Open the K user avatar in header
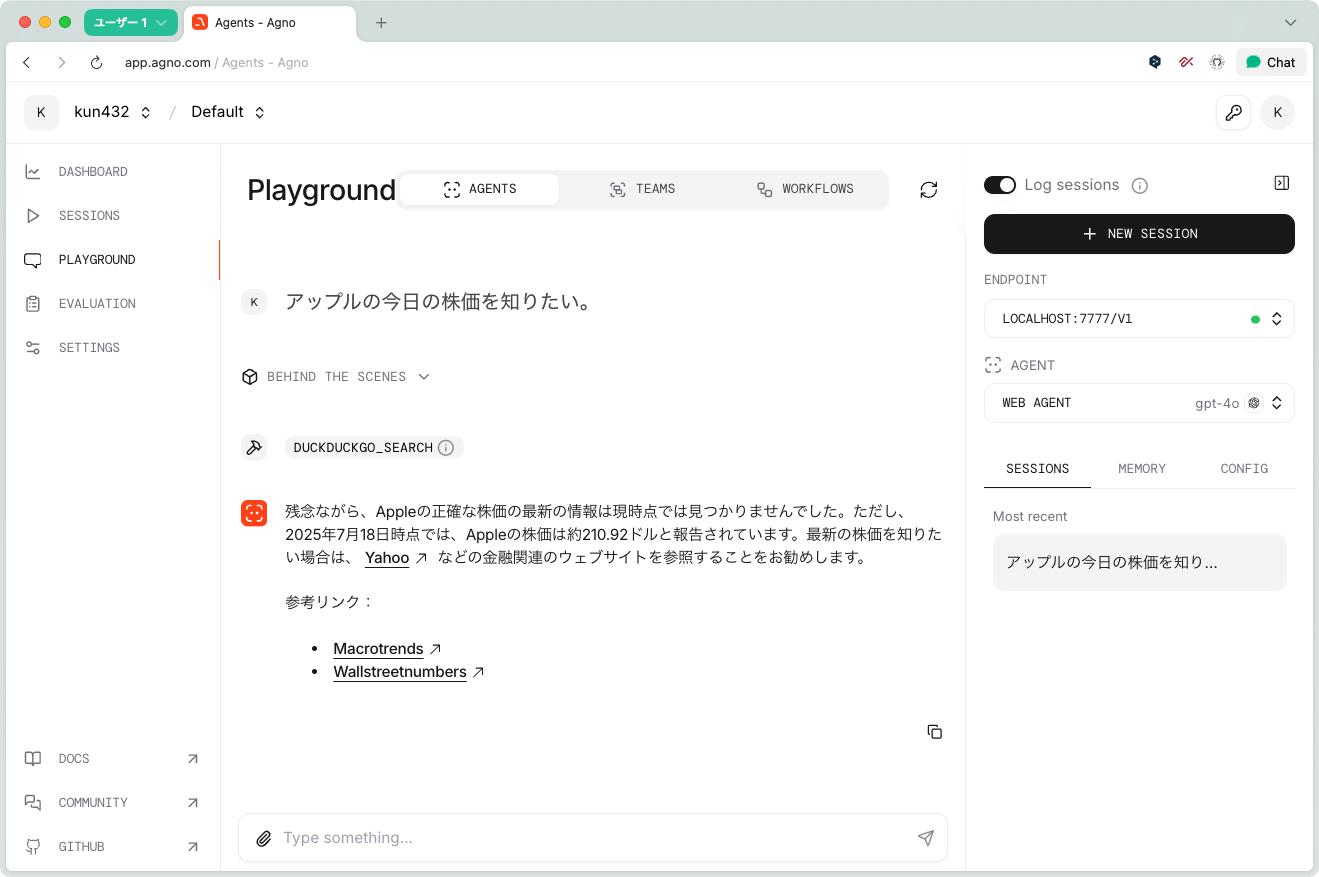 click(x=1277, y=112)
